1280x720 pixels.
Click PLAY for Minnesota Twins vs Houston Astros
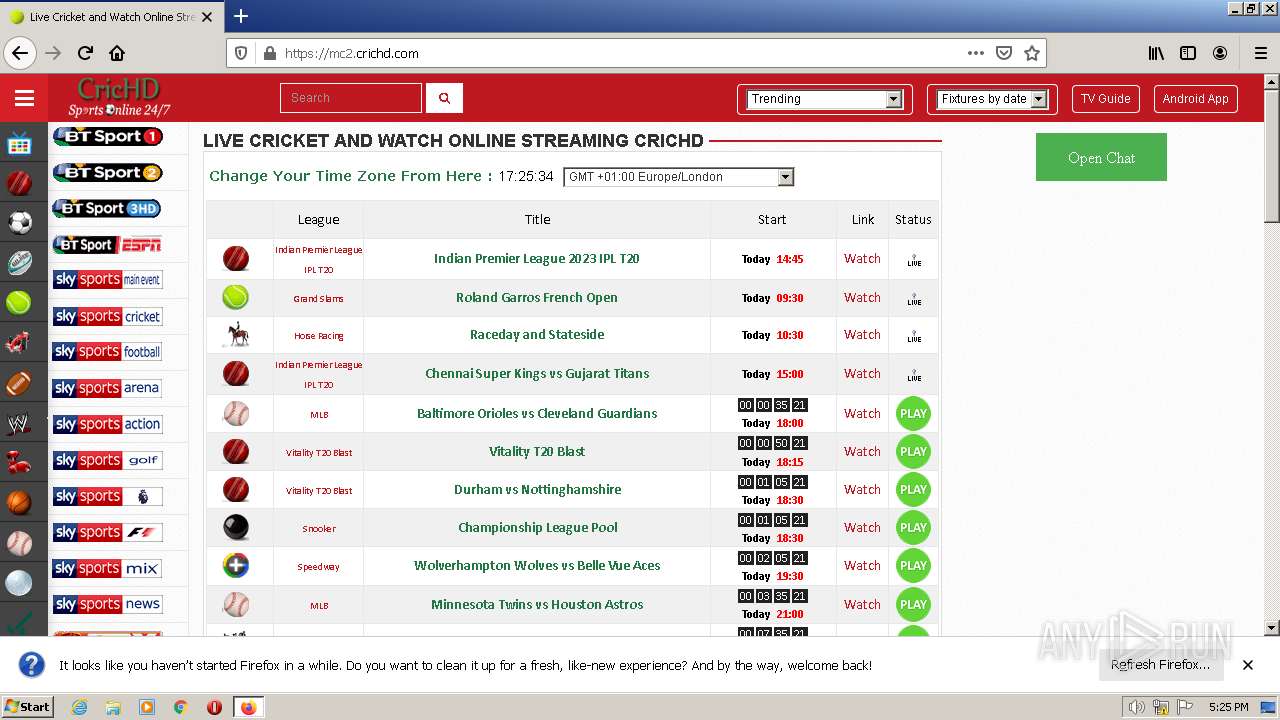[913, 604]
